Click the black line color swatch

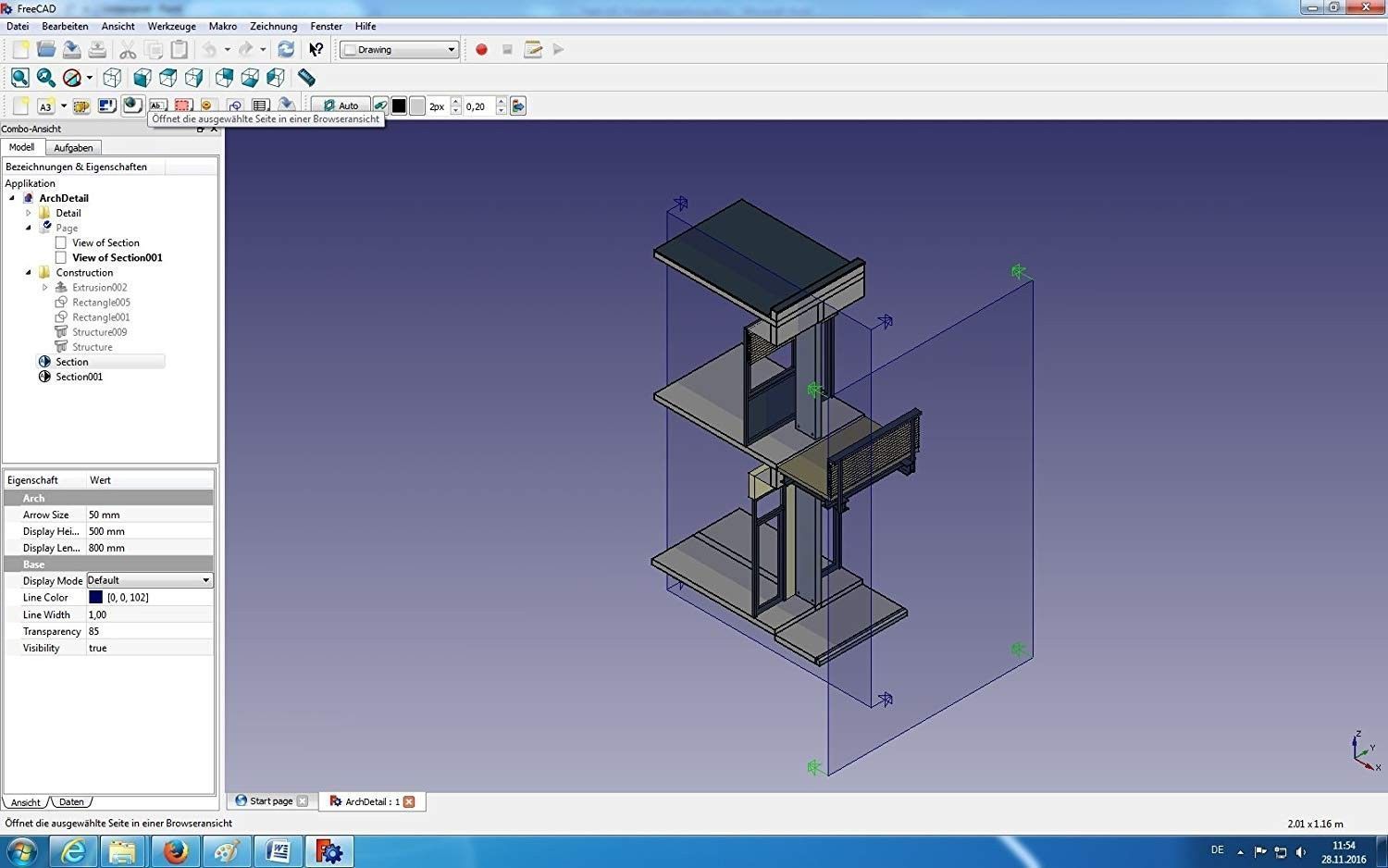[x=399, y=106]
